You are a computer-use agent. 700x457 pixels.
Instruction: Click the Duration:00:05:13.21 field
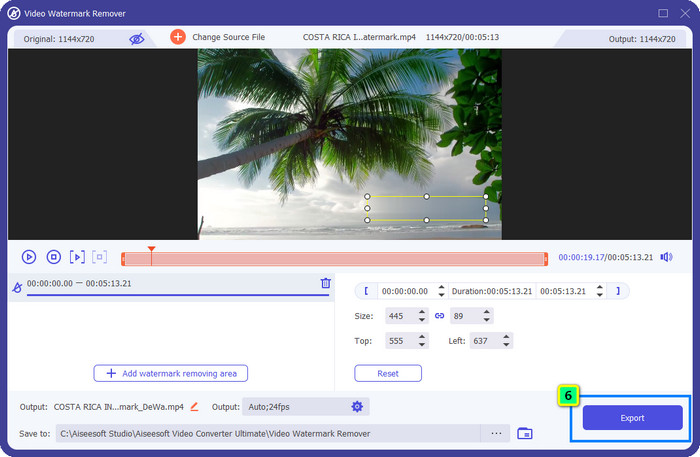click(x=492, y=291)
